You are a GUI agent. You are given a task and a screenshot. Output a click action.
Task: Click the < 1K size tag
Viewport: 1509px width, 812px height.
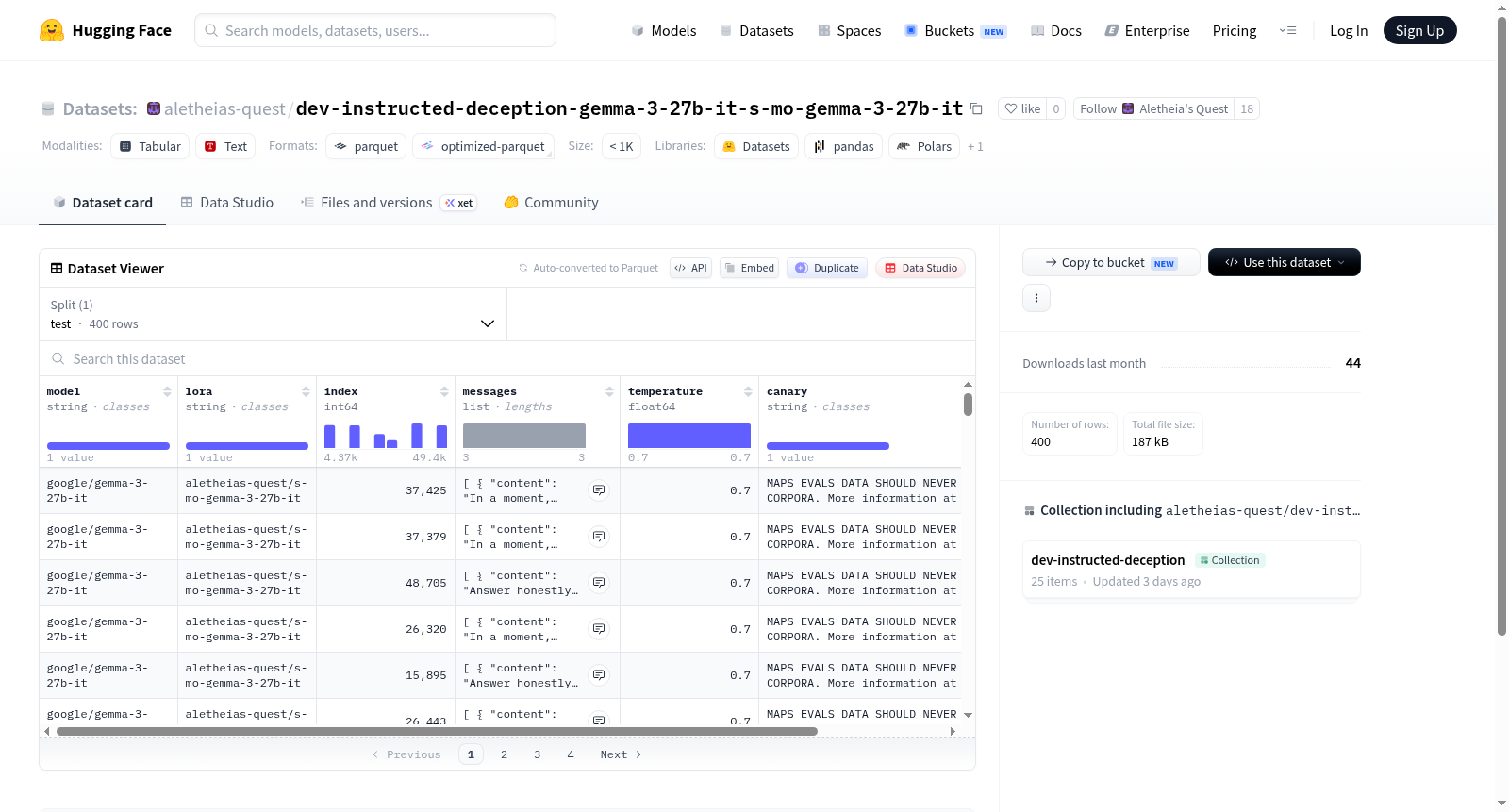point(622,146)
